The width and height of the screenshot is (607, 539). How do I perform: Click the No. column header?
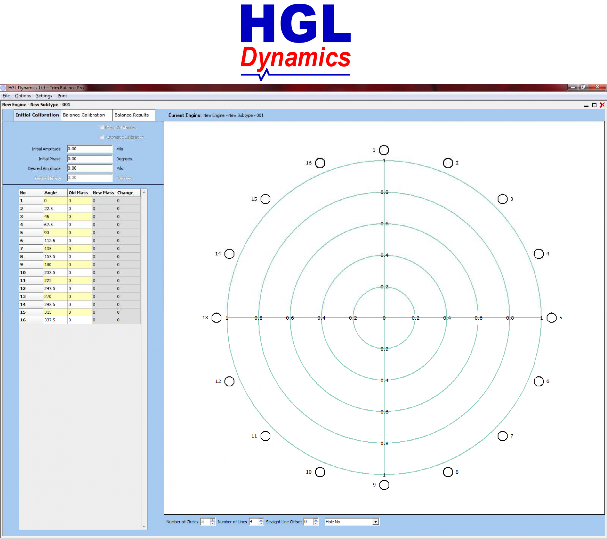click(x=31, y=192)
